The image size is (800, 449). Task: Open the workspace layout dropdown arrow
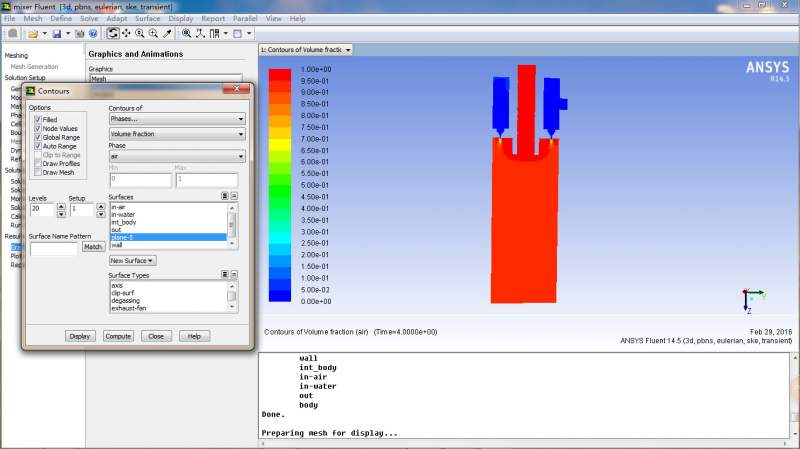[226, 34]
